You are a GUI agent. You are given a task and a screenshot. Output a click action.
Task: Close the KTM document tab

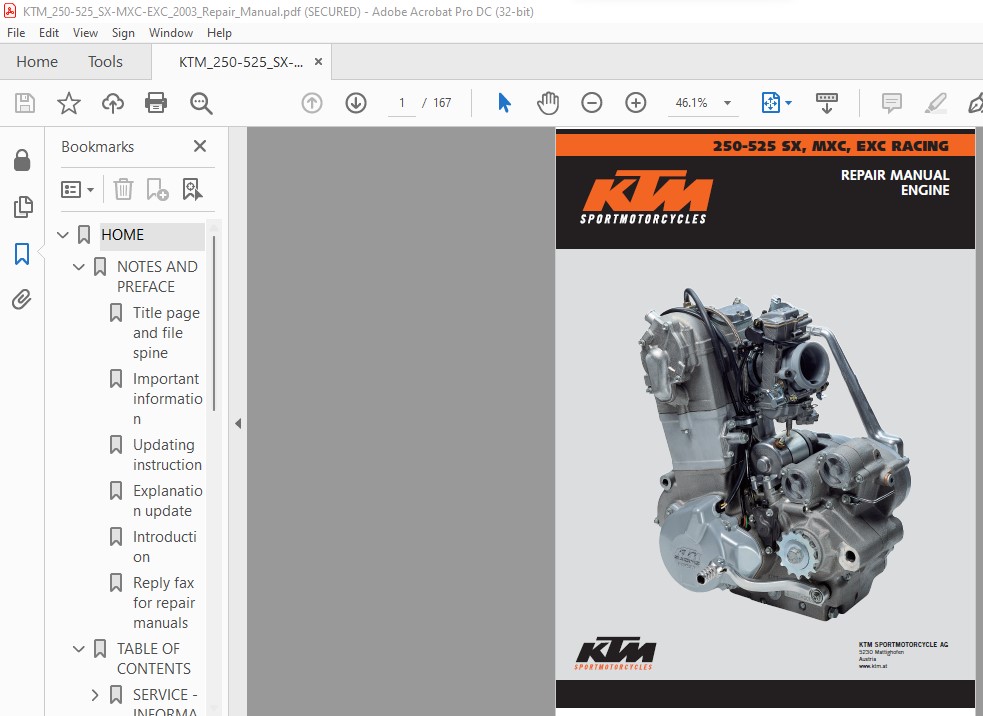pyautogui.click(x=318, y=61)
